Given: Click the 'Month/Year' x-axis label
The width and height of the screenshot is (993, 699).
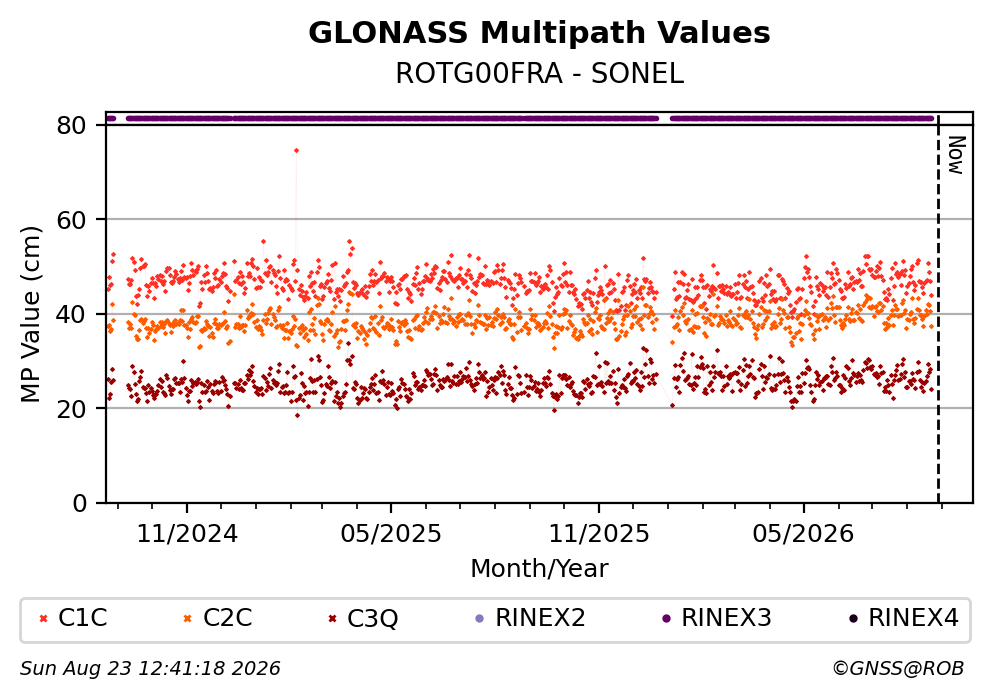Looking at the screenshot, I should [539, 568].
